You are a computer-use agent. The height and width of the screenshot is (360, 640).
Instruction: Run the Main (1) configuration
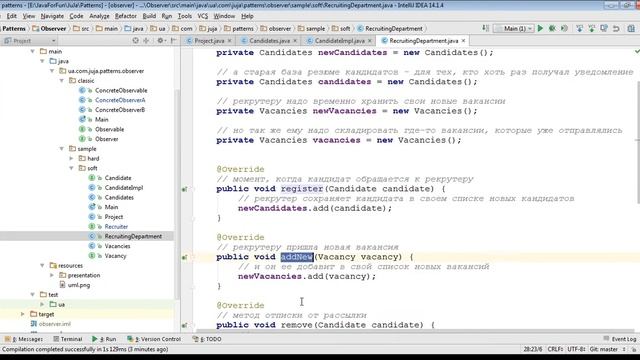point(540,29)
